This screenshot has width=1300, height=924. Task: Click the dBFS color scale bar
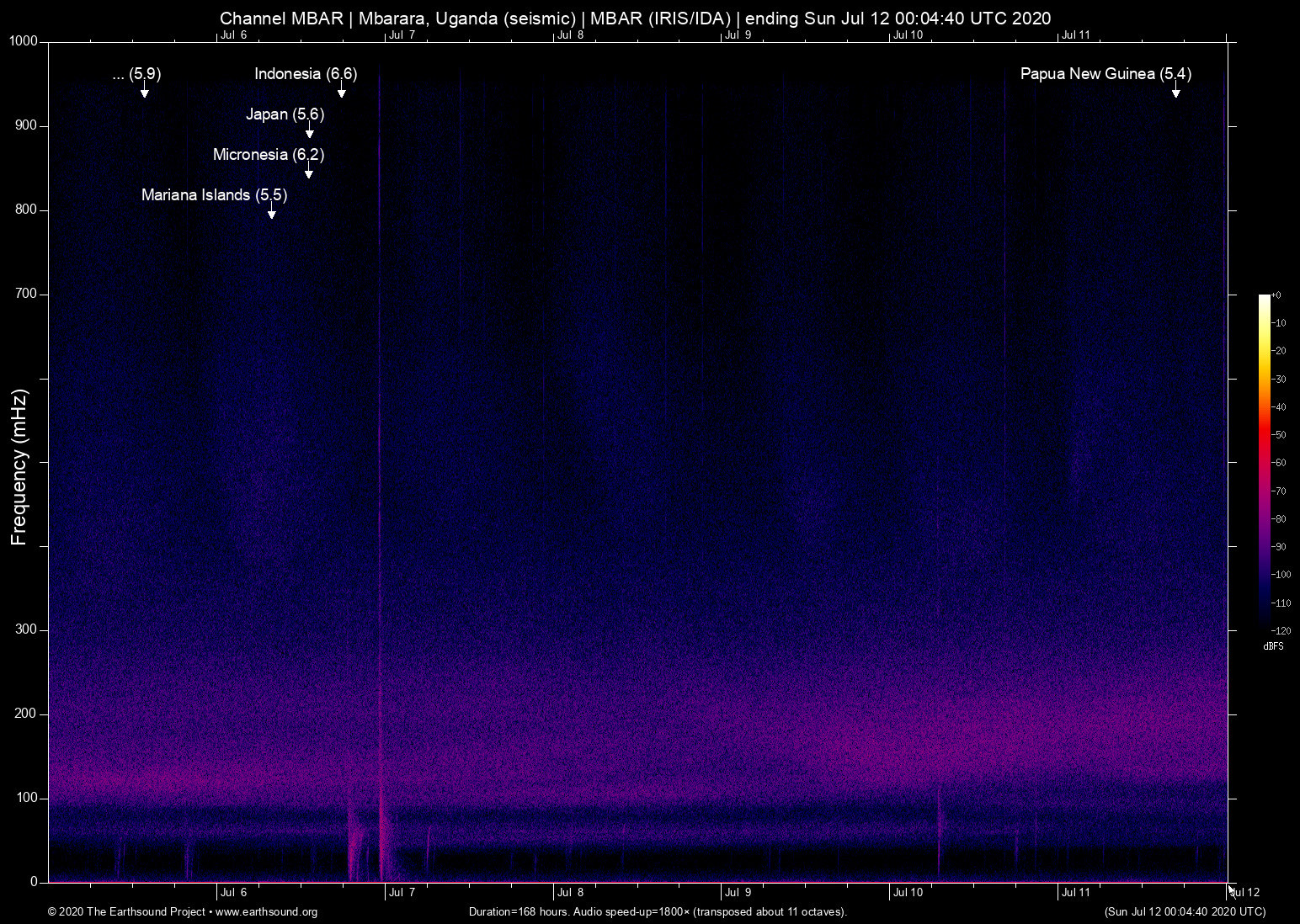click(1264, 461)
